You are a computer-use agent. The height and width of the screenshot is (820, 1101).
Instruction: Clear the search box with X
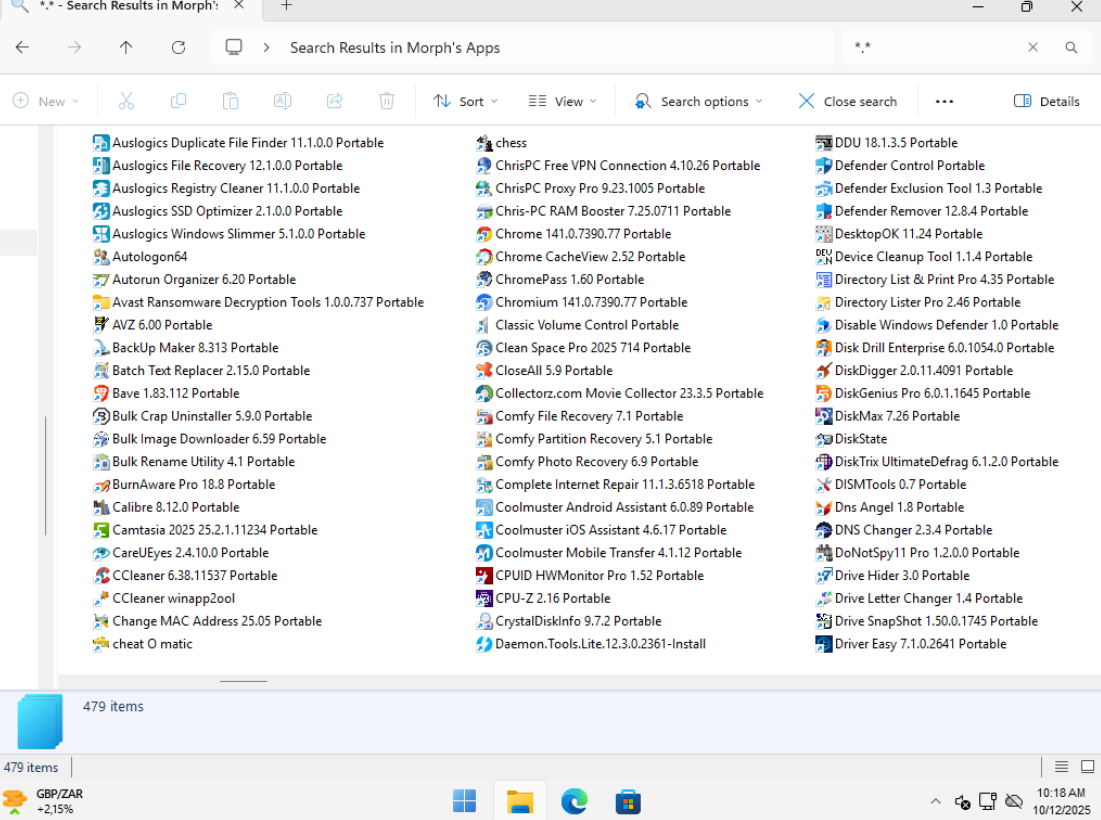pyautogui.click(x=1033, y=47)
